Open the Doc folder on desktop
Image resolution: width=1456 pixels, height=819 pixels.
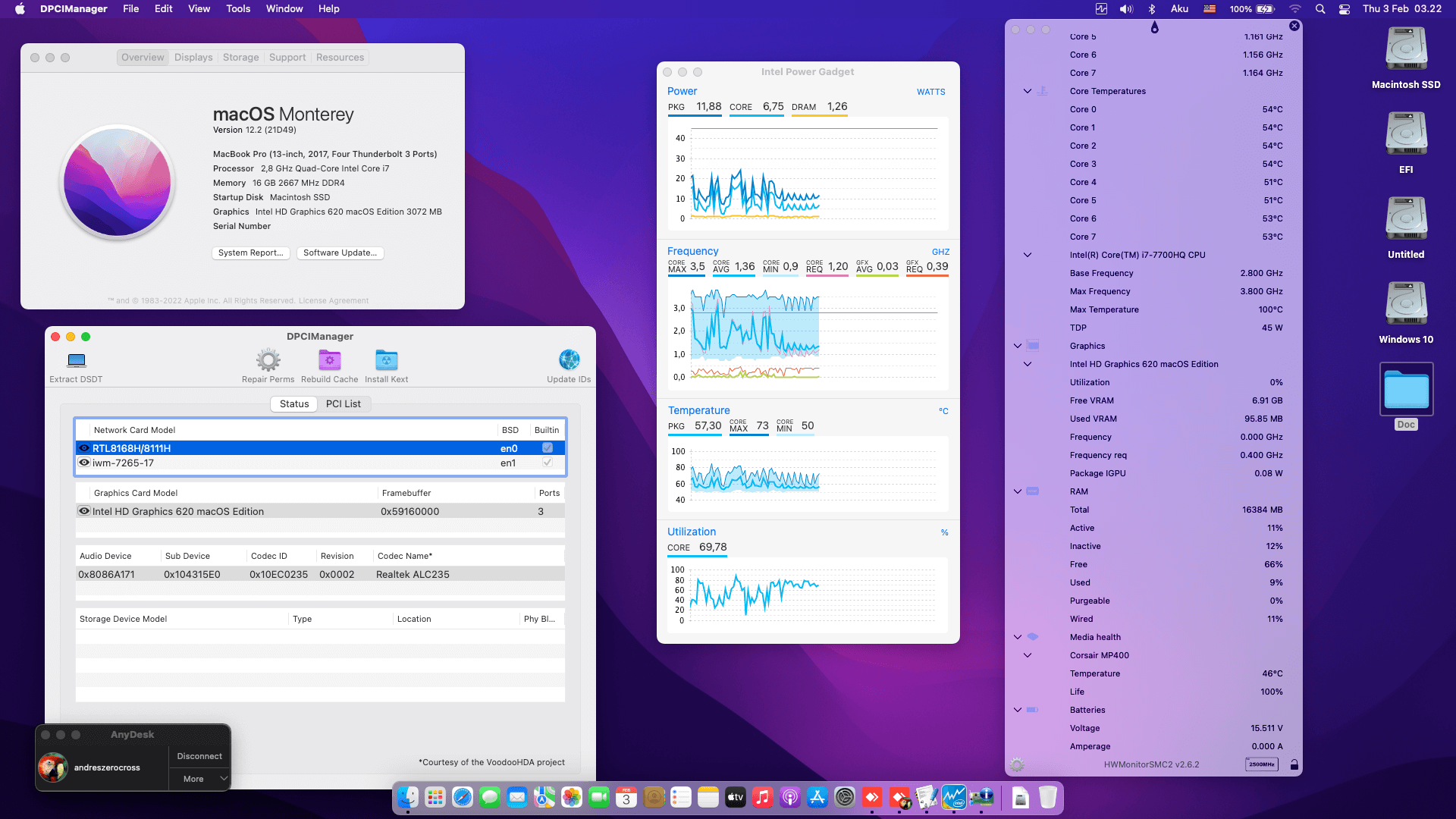click(x=1406, y=390)
